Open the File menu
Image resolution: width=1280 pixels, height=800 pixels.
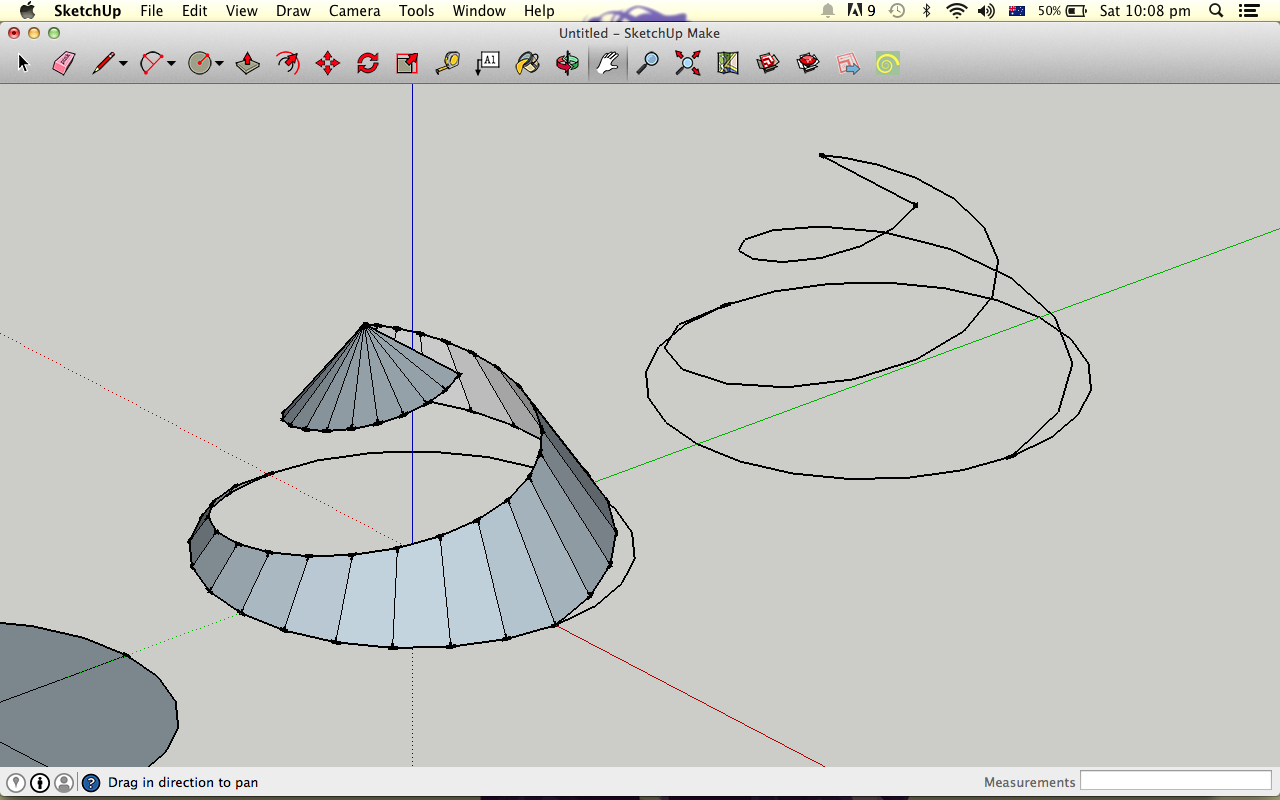coord(151,11)
